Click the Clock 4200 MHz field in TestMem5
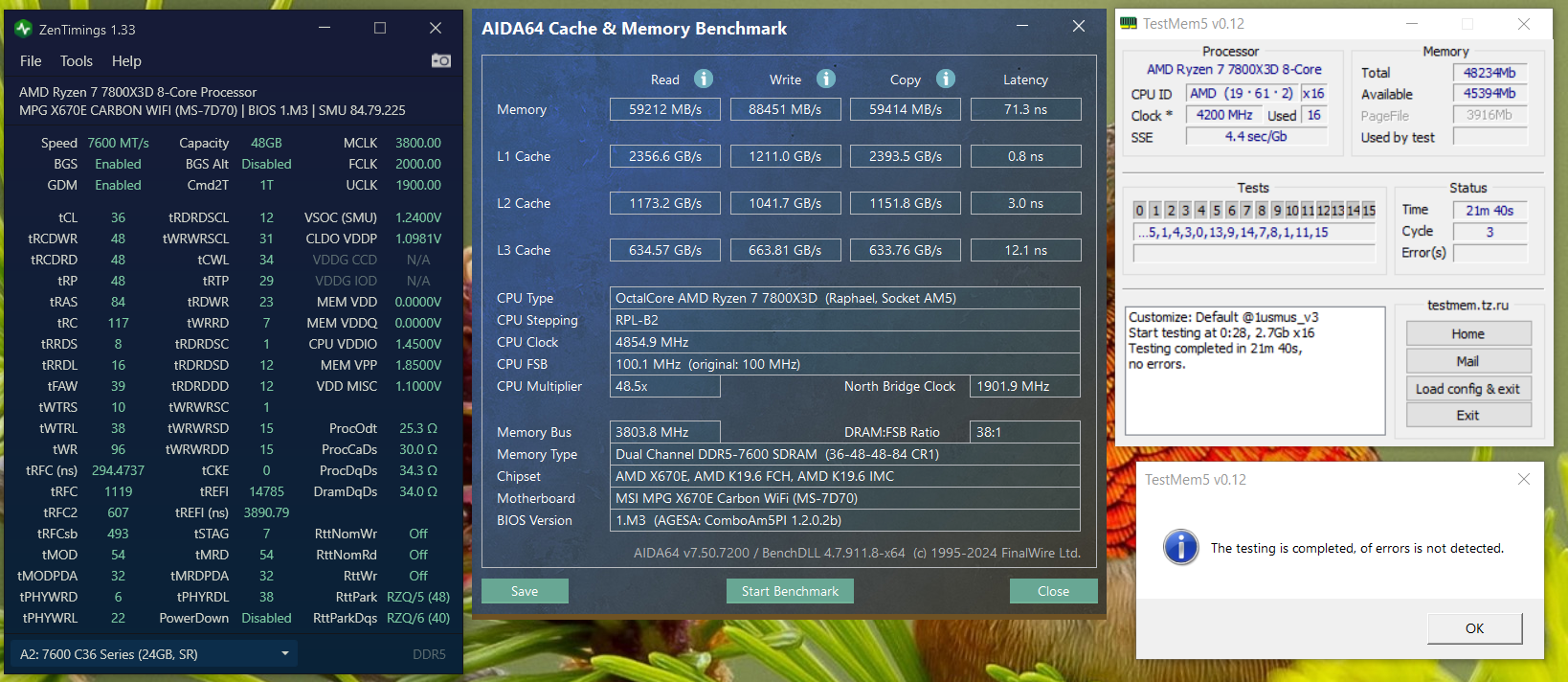The image size is (1568, 682). pos(1224,115)
